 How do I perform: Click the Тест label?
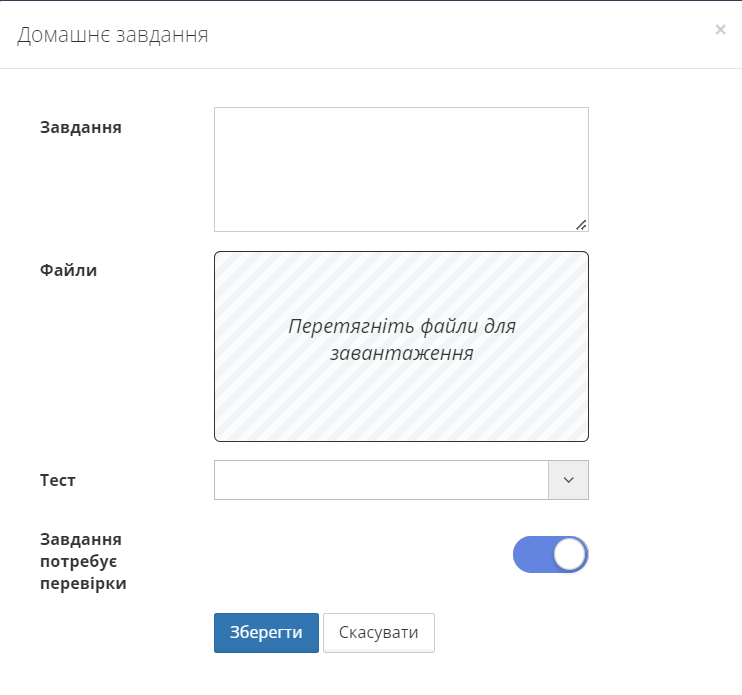point(58,480)
